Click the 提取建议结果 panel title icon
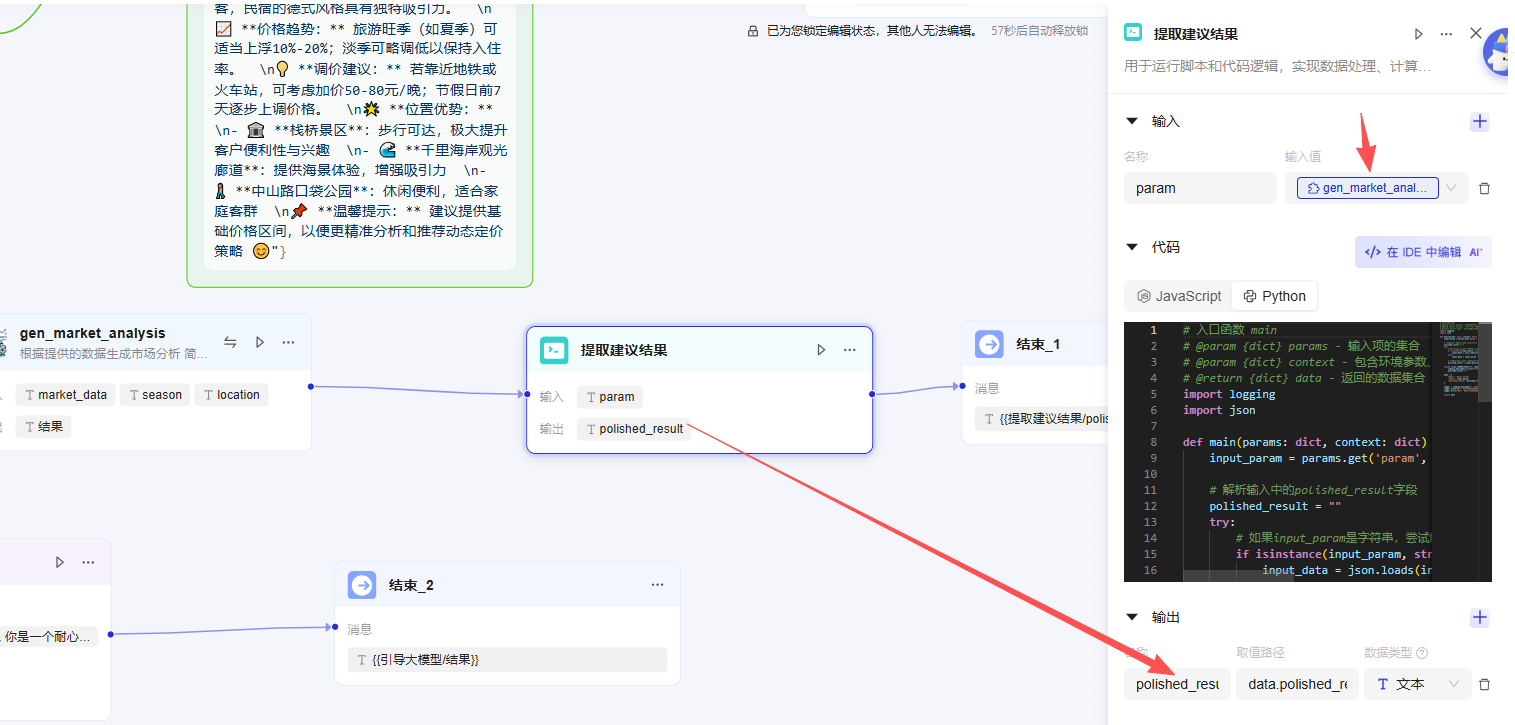The image size is (1515, 725). point(1133,33)
